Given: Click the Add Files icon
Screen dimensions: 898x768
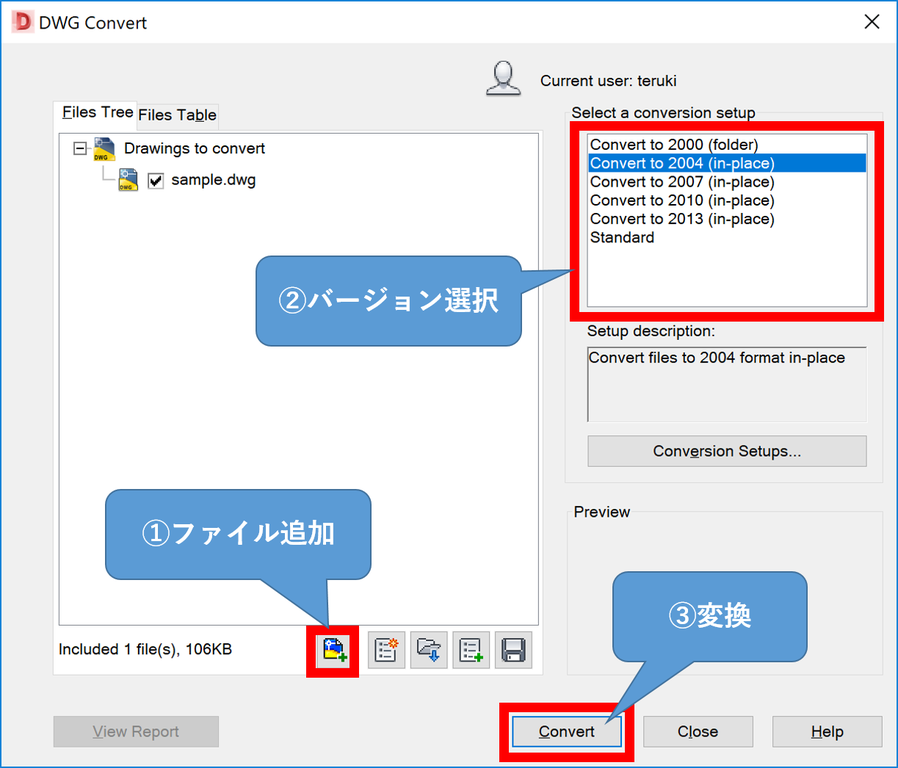Looking at the screenshot, I should click(x=334, y=651).
